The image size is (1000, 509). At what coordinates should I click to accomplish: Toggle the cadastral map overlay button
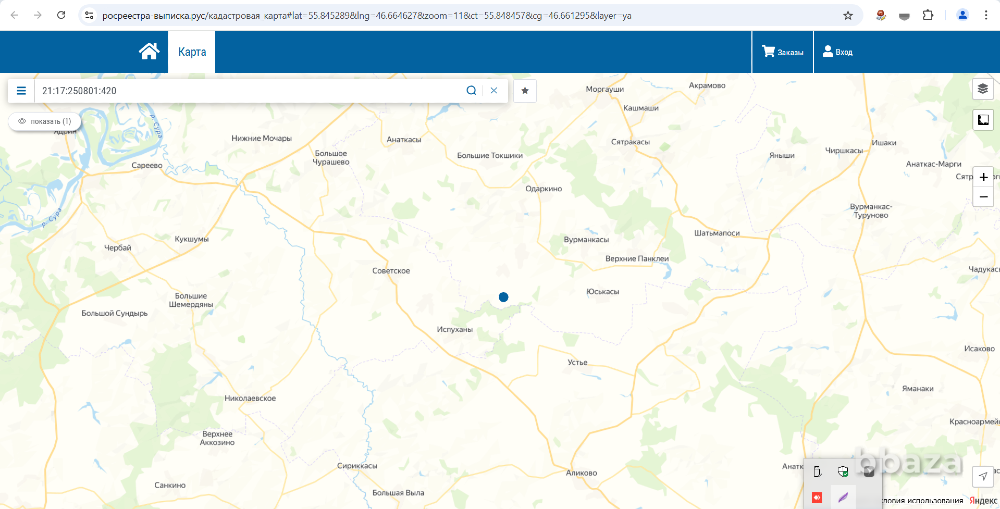point(983,120)
